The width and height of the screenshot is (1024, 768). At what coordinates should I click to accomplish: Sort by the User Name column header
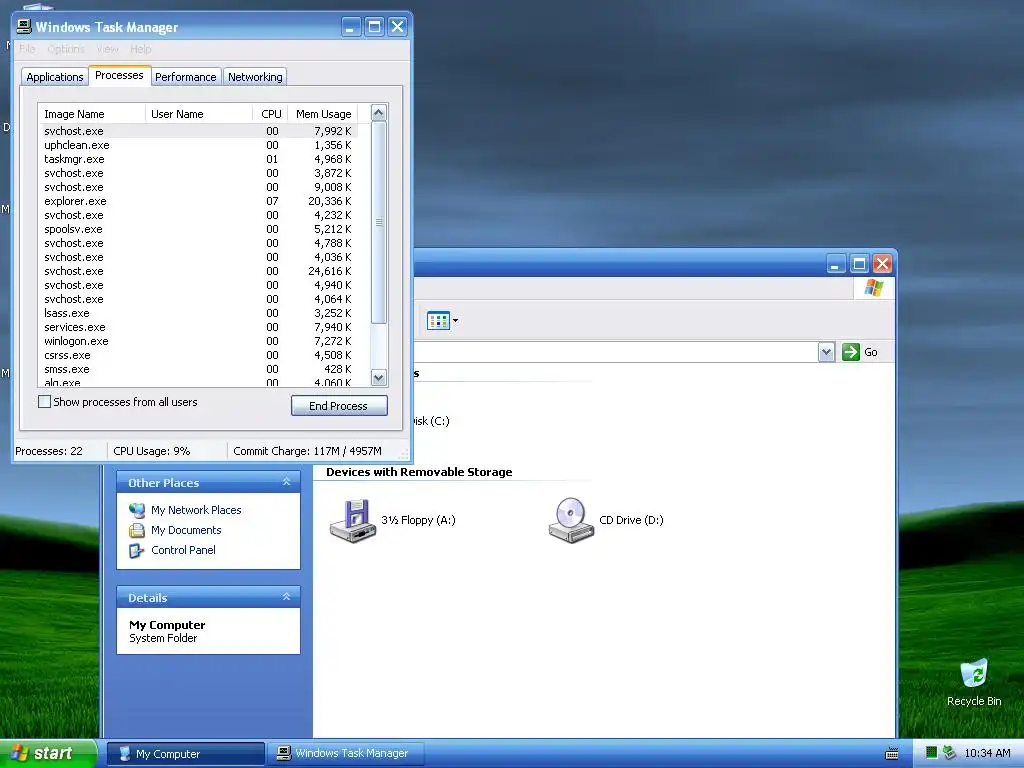tap(199, 114)
